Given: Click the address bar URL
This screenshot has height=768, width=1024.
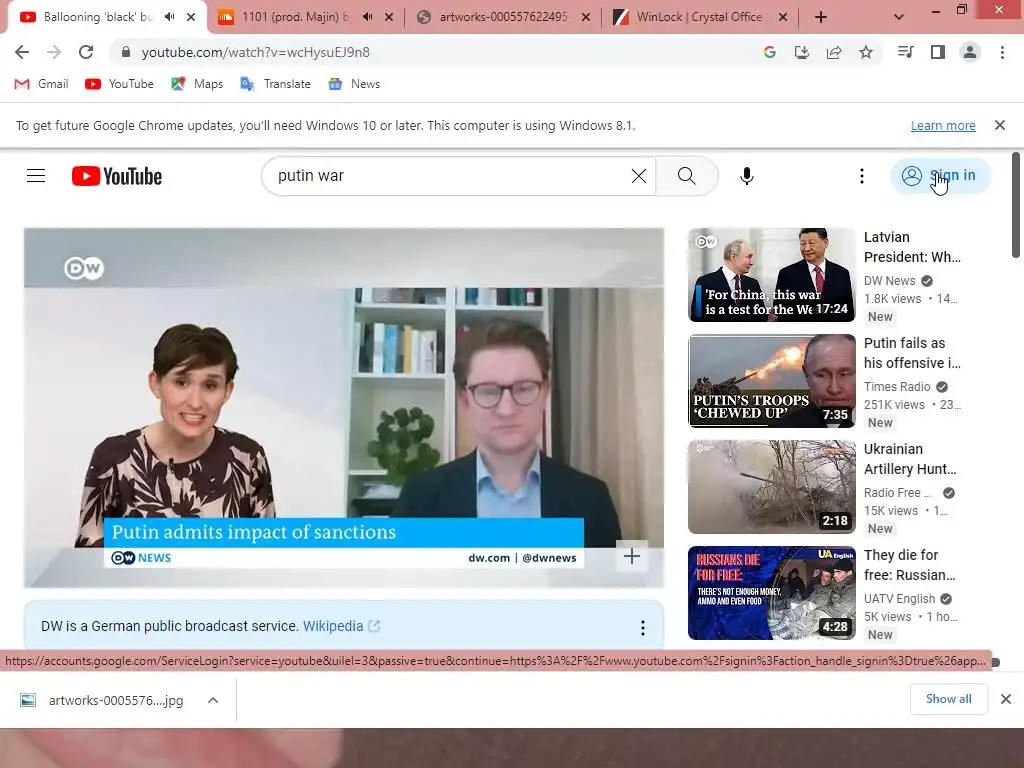Looking at the screenshot, I should point(255,52).
